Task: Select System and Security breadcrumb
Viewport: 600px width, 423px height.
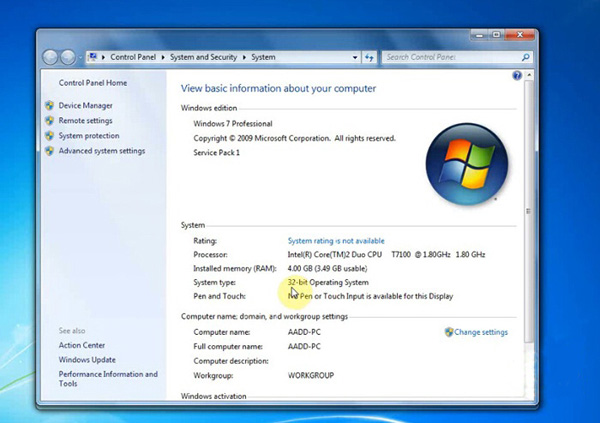Action: (x=203, y=57)
